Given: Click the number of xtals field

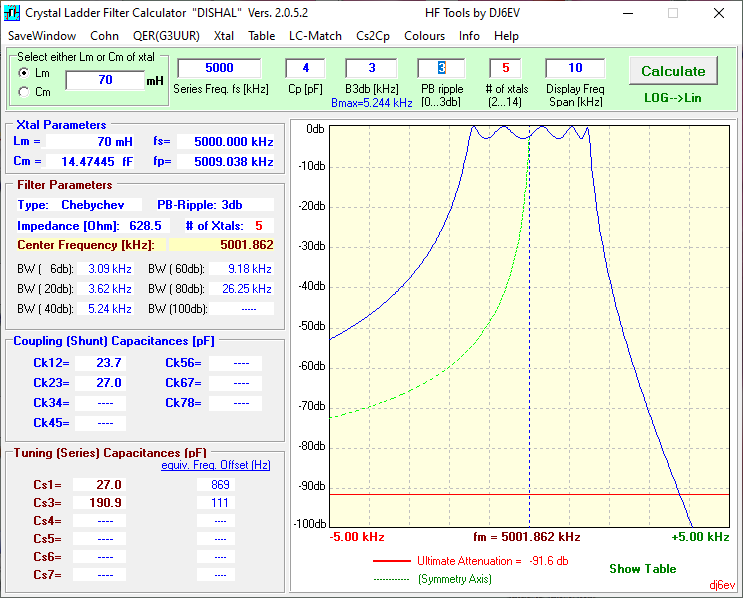Looking at the screenshot, I should 505,68.
